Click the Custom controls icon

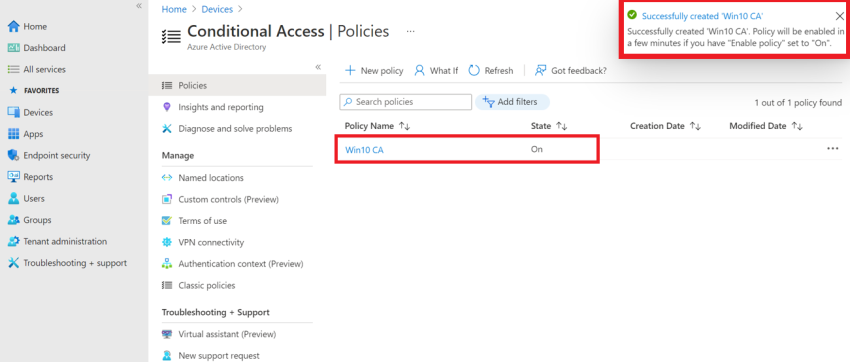point(167,199)
